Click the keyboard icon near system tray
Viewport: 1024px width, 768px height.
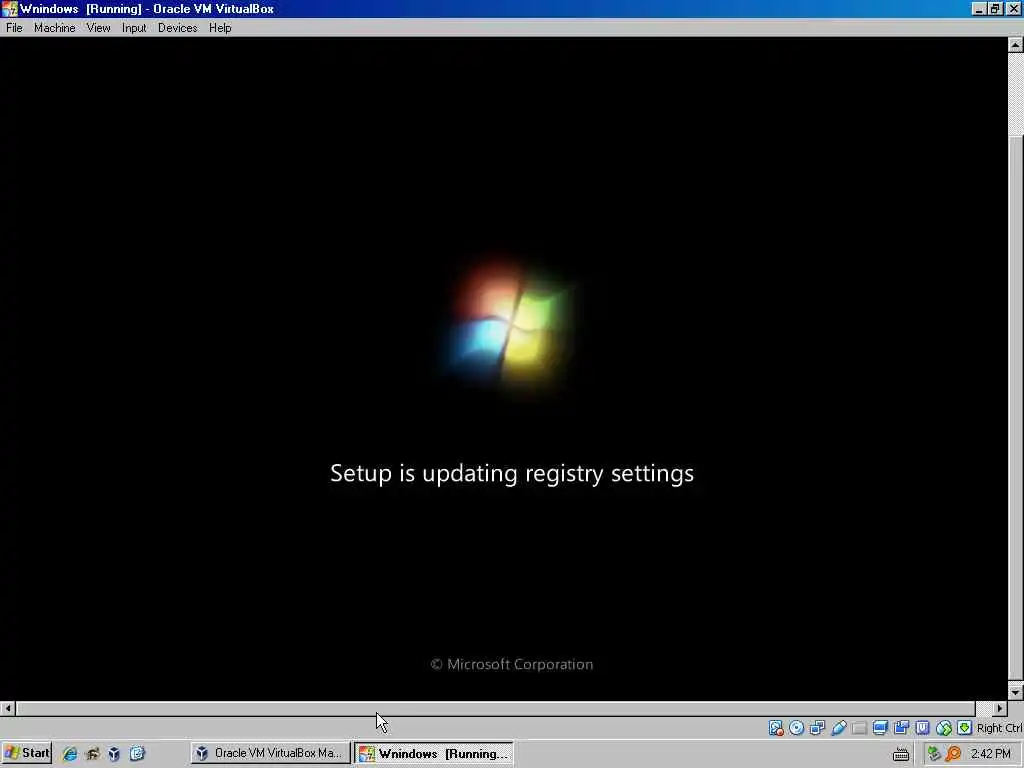pyautogui.click(x=901, y=754)
